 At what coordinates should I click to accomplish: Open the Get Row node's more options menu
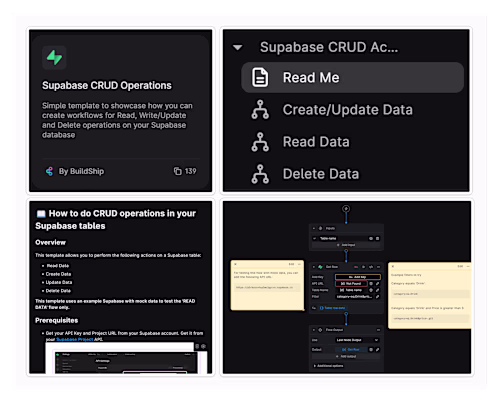tap(378, 267)
